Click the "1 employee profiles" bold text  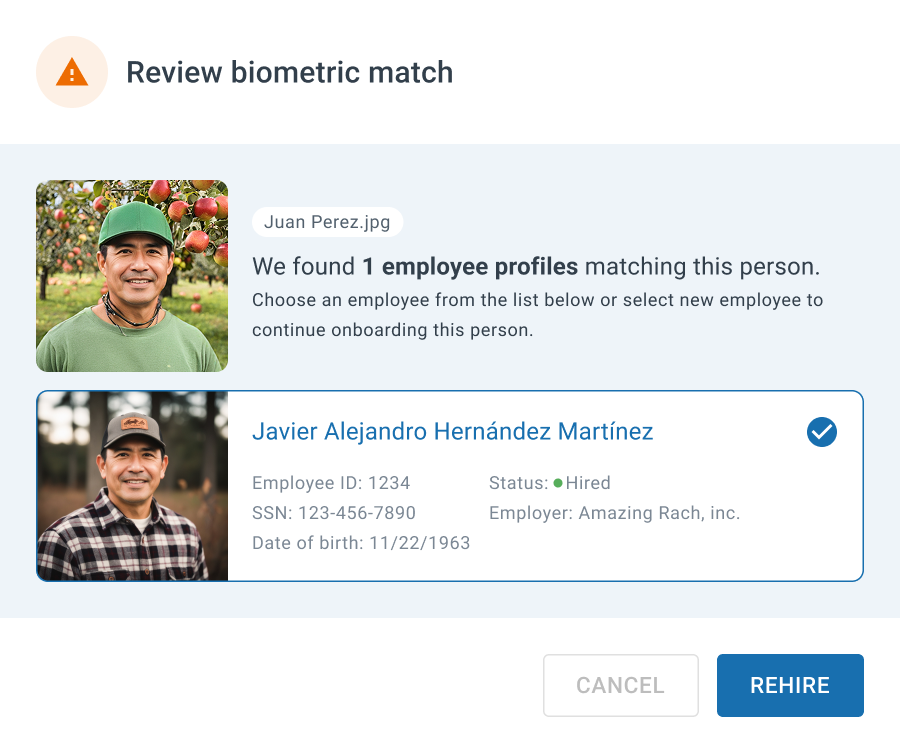coord(469,267)
